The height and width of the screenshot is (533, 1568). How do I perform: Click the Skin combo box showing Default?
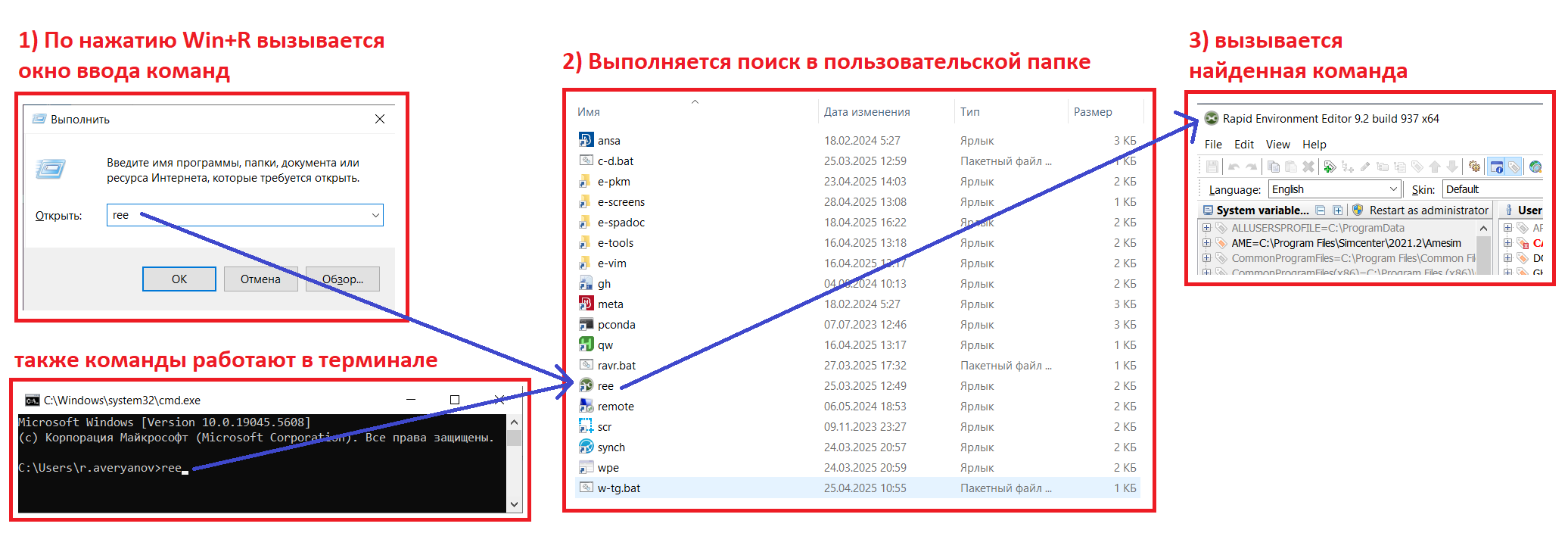(1493, 189)
